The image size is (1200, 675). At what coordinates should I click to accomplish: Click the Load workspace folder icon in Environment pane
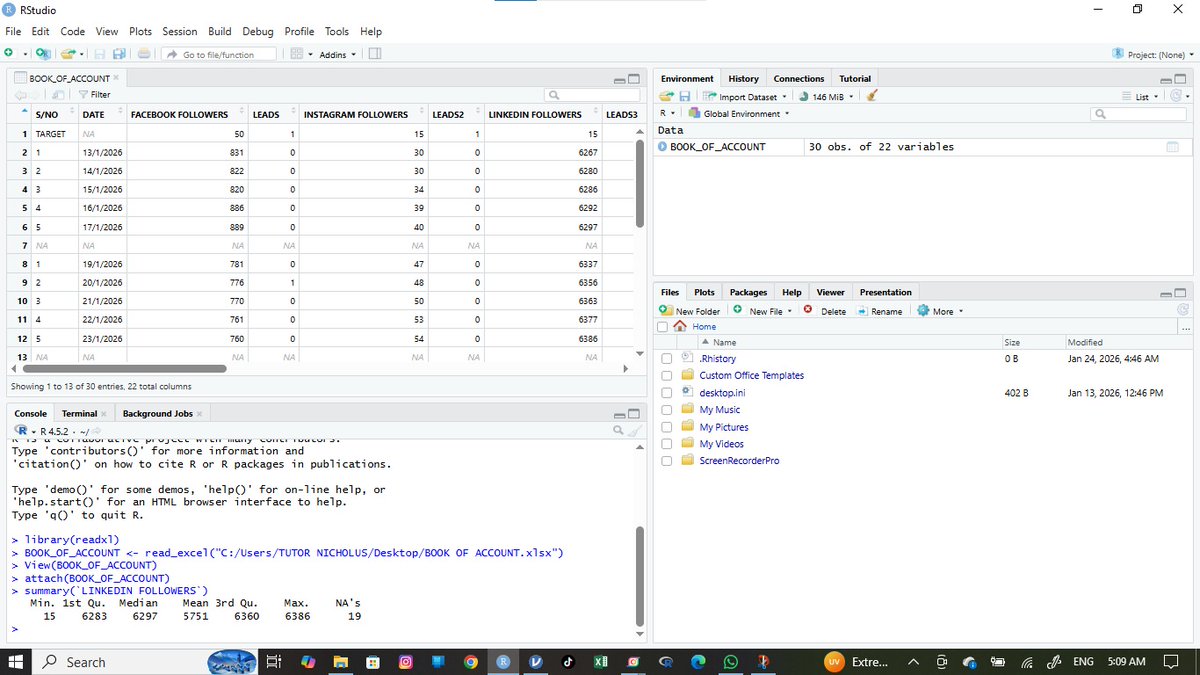pos(667,96)
